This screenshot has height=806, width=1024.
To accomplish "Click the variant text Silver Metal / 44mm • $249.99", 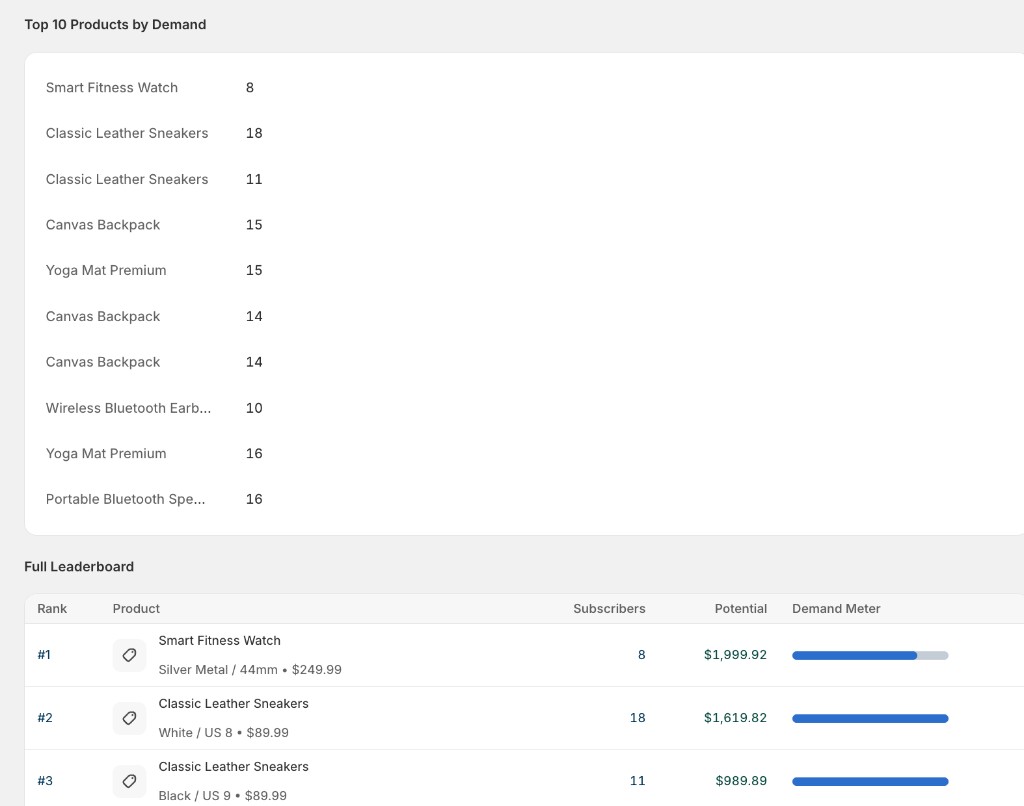I will (250, 669).
